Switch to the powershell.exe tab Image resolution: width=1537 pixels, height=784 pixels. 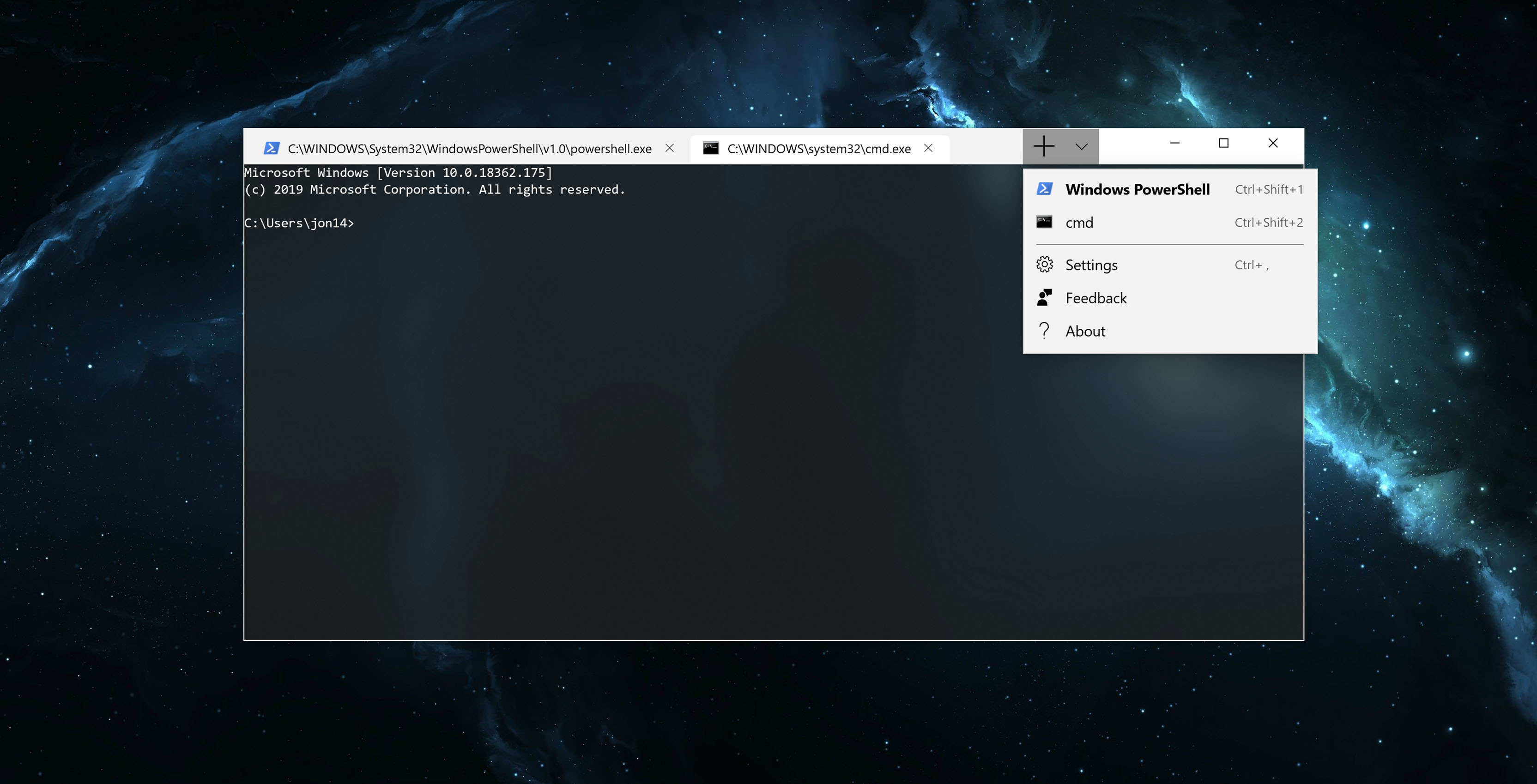pos(470,148)
